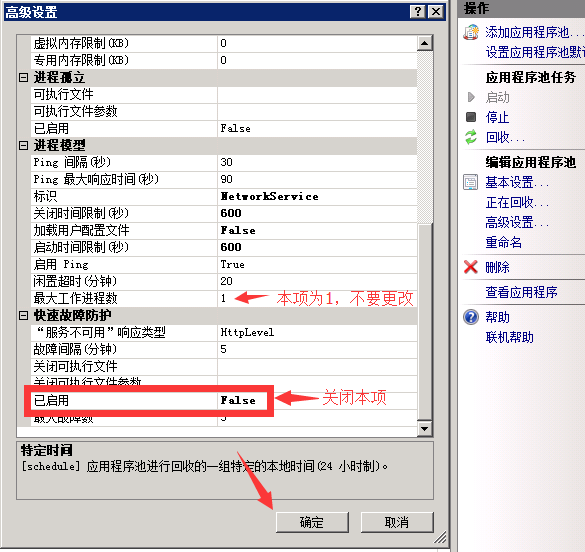Image resolution: width=585 pixels, height=552 pixels.
Task: Click the 最大工作进程数 value field
Action: 317,298
